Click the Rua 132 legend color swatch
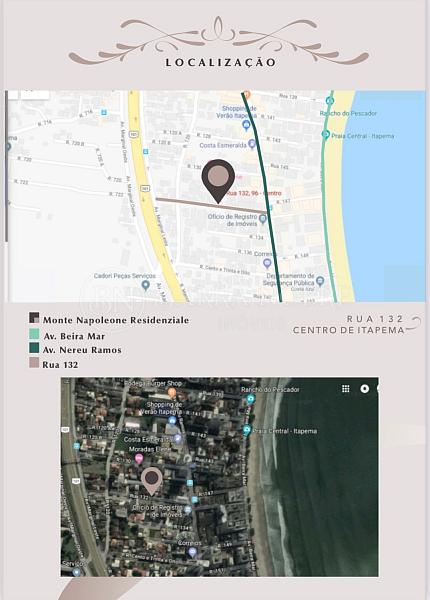 pos(34,363)
